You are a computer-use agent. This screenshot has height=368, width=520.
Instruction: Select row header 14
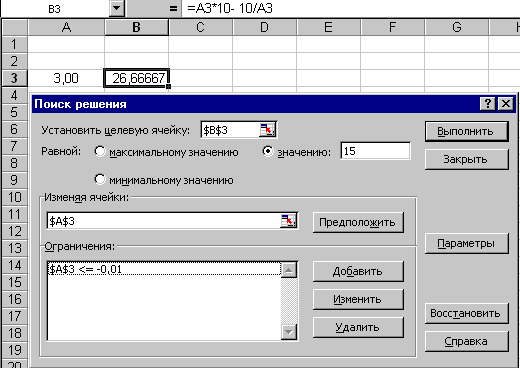coord(14,265)
